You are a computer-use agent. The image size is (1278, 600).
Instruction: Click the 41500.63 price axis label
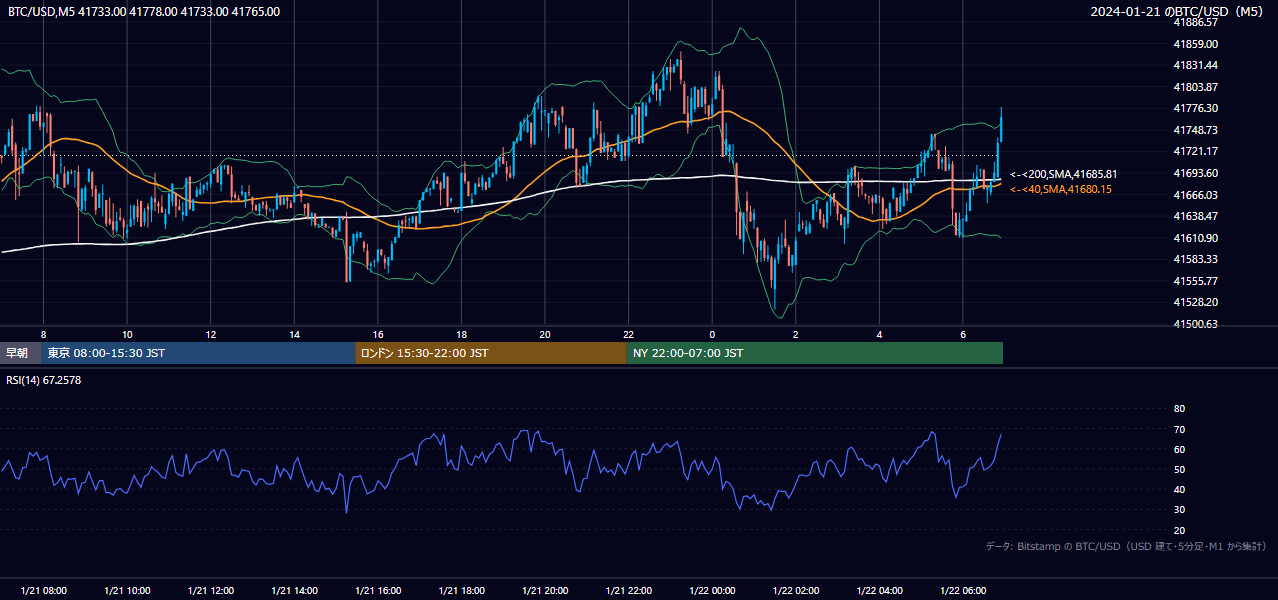(x=1195, y=324)
